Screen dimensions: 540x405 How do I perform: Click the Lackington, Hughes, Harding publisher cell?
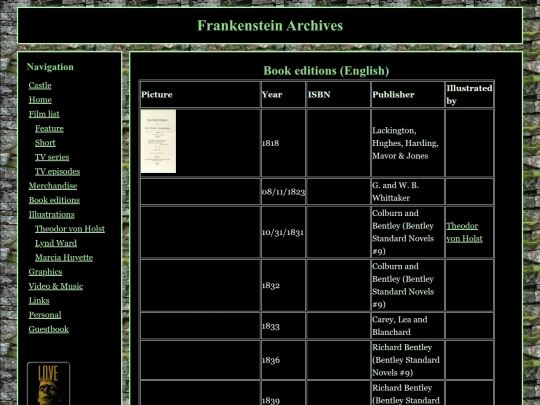(408, 143)
